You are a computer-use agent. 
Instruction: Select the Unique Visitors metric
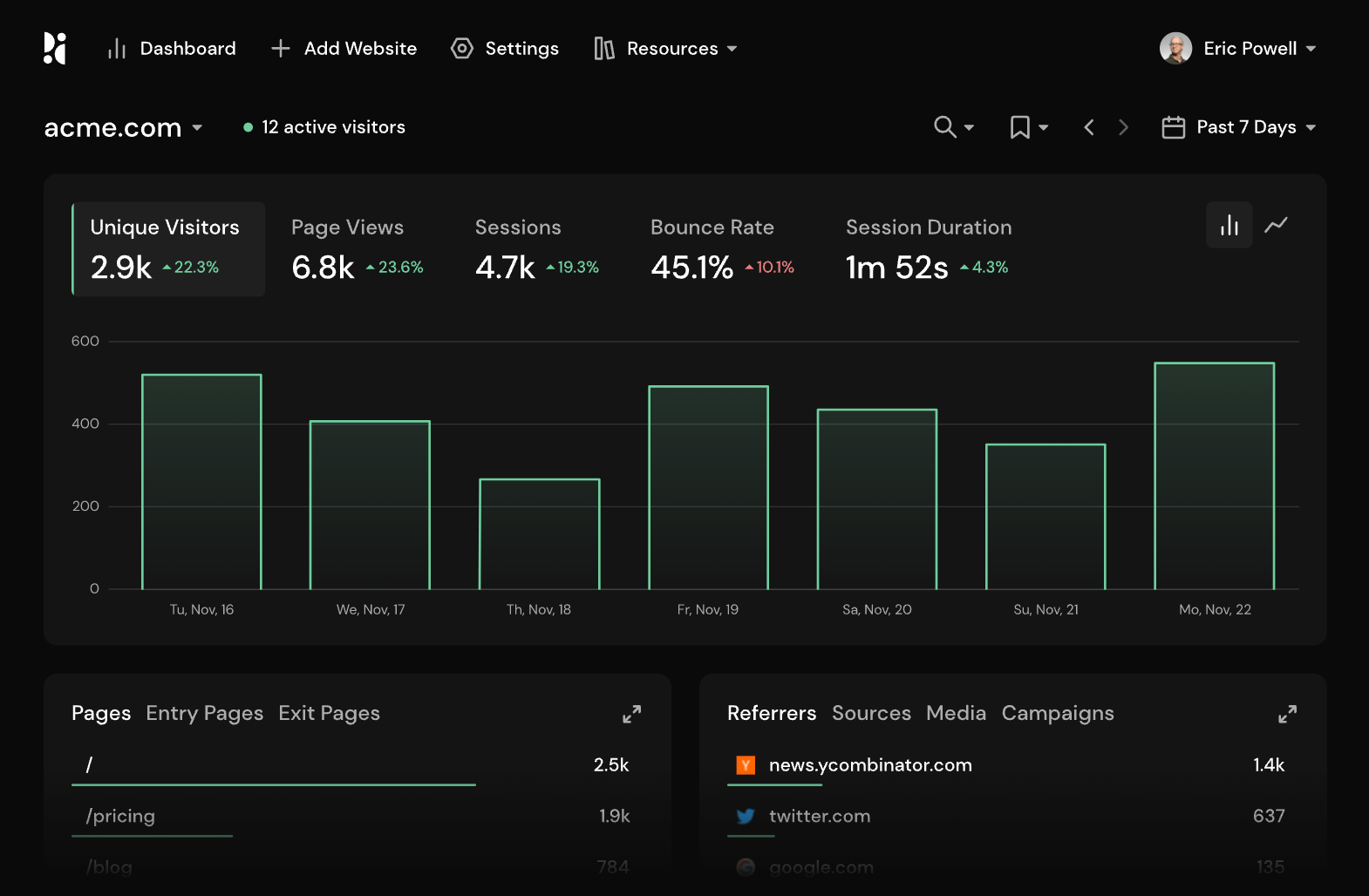(168, 249)
